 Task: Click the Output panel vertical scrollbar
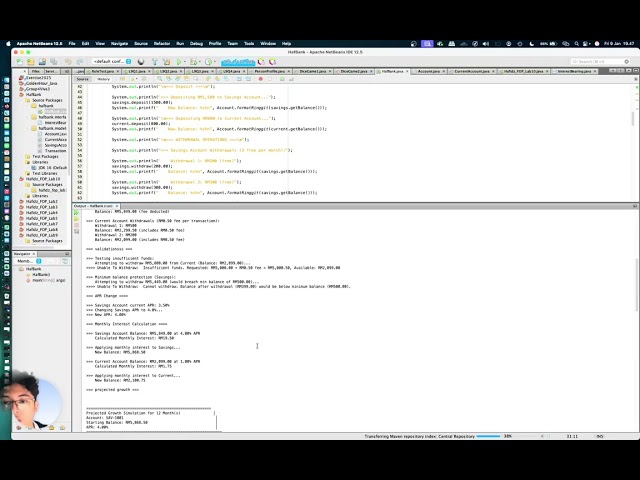636,285
